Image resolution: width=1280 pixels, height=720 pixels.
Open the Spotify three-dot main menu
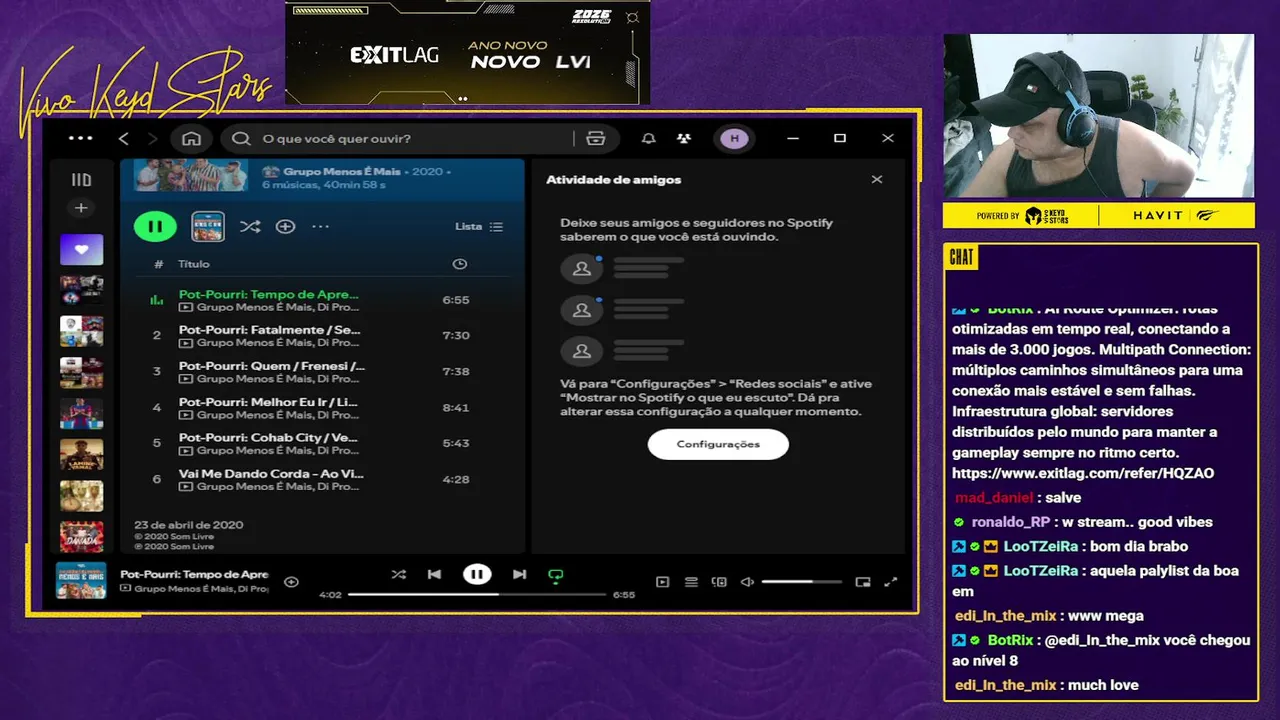point(80,138)
